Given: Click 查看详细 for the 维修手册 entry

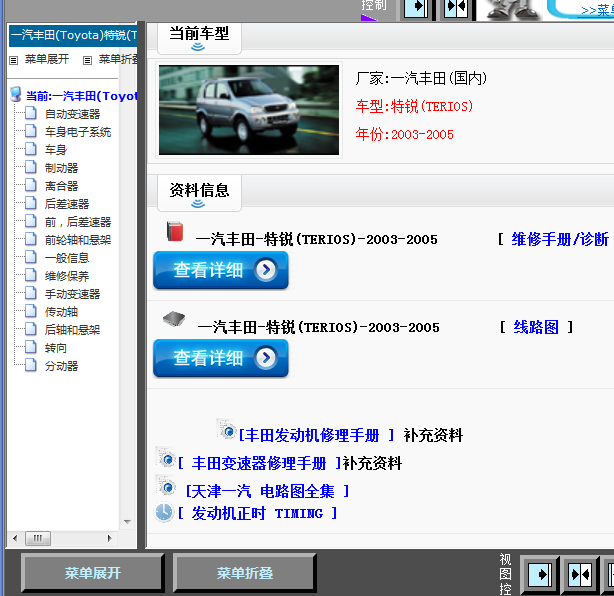Looking at the screenshot, I should pos(221,270).
